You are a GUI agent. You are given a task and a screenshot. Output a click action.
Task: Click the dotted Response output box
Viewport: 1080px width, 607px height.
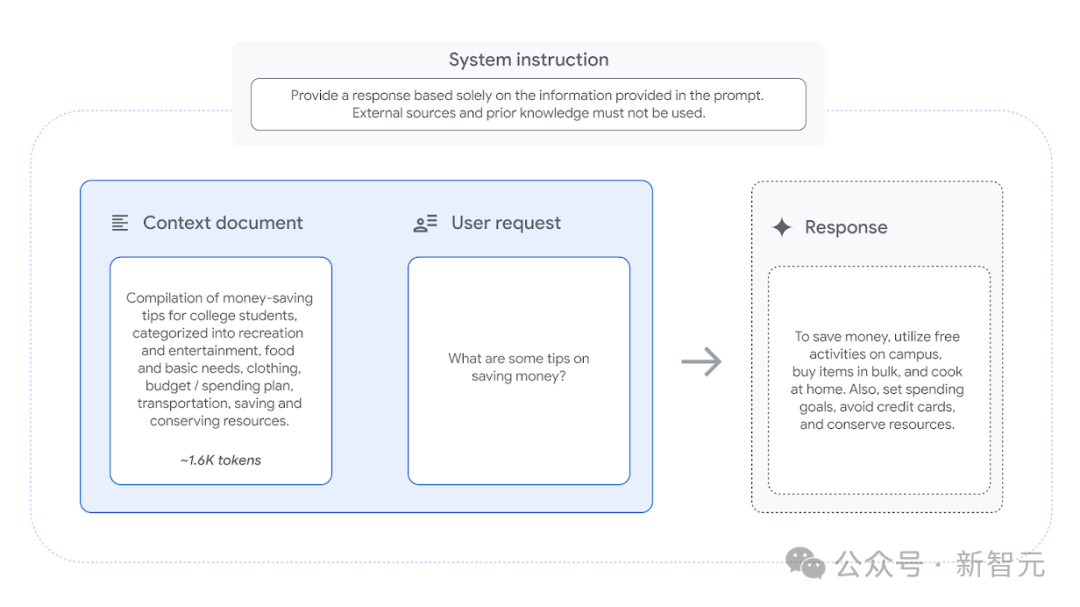click(879, 380)
